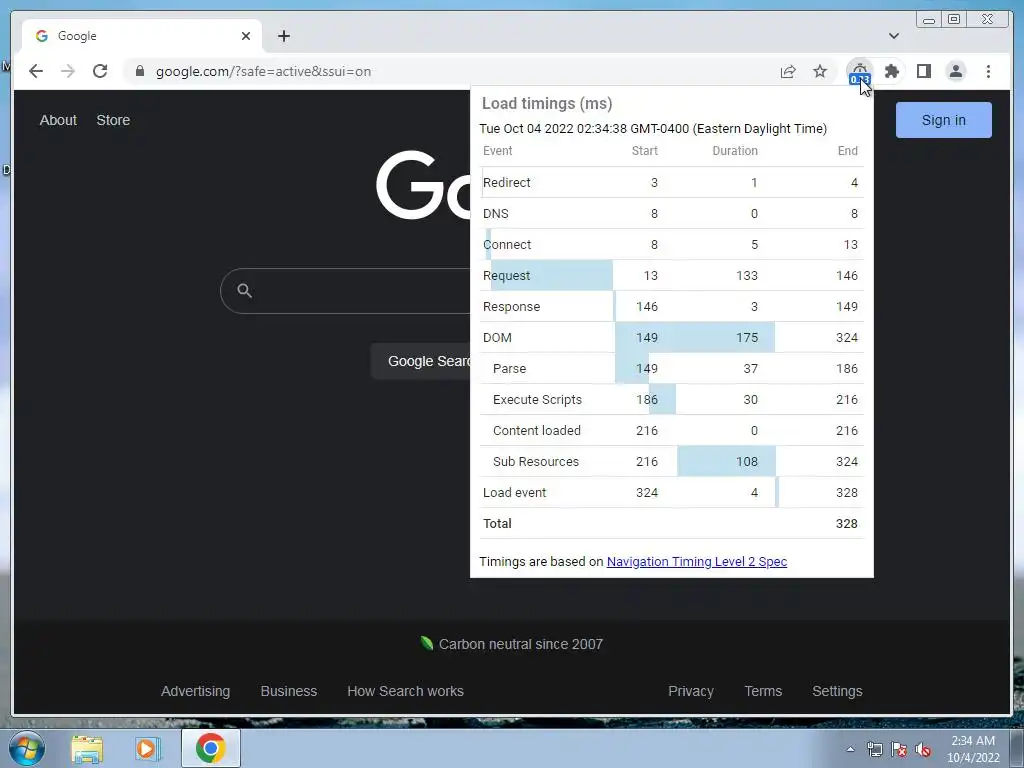
Task: Click the Start column header
Action: click(645, 151)
